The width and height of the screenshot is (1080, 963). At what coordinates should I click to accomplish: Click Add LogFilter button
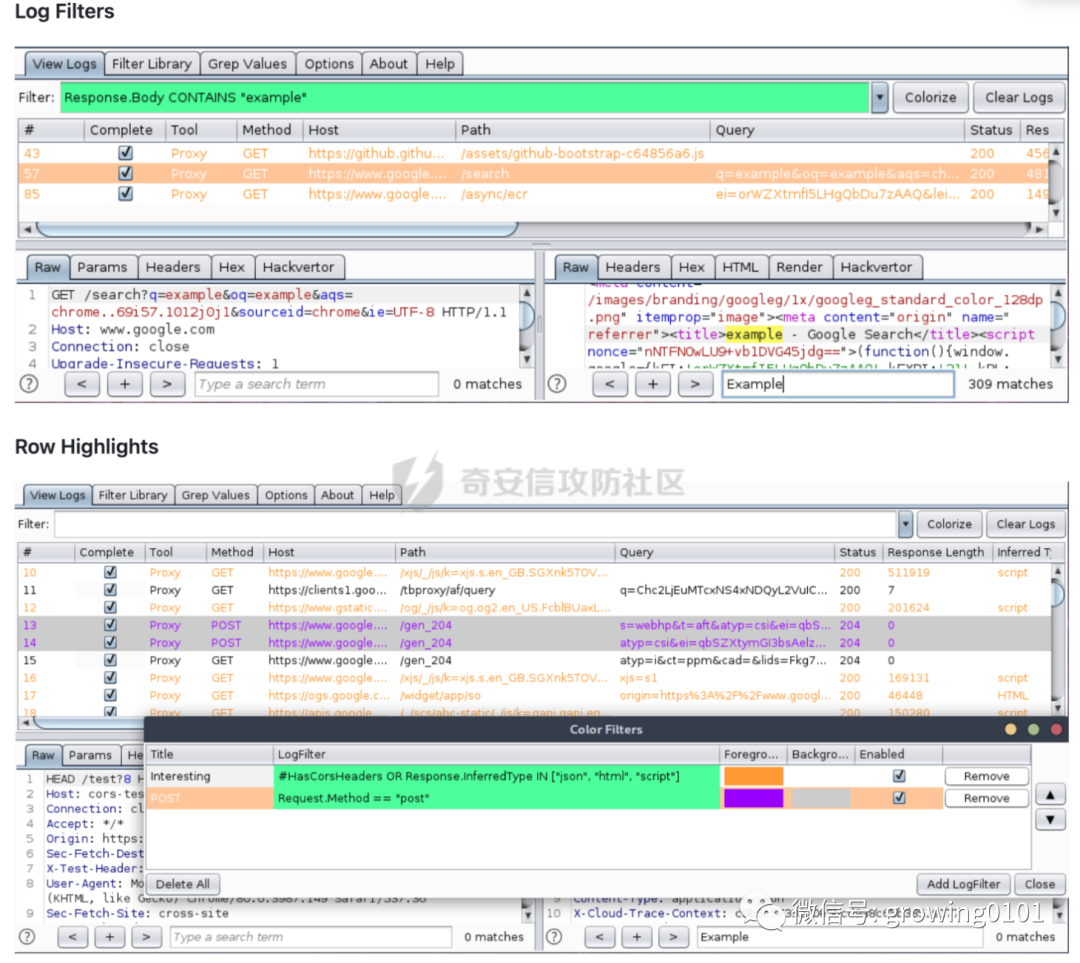pos(963,884)
